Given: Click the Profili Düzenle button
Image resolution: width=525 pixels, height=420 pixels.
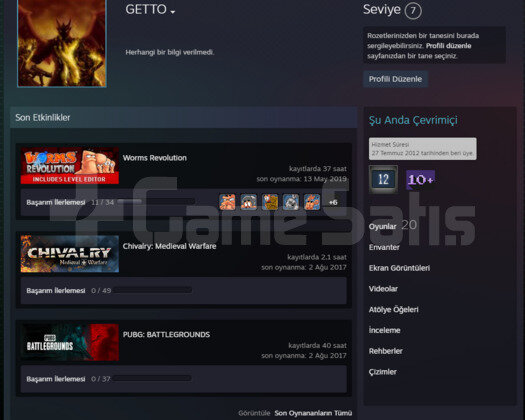Looking at the screenshot, I should 395,79.
